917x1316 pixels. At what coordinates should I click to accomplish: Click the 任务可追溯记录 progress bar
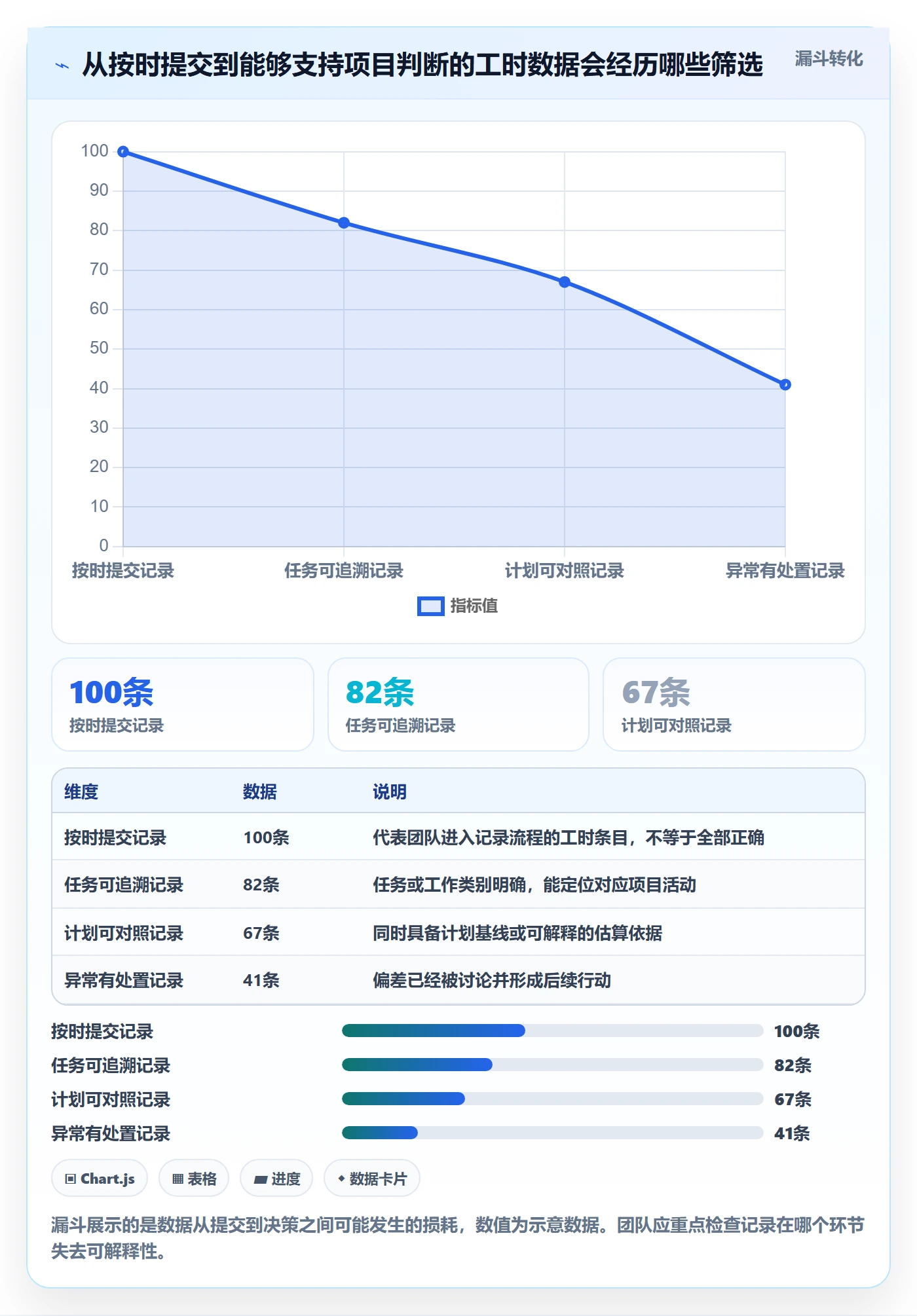point(552,1065)
